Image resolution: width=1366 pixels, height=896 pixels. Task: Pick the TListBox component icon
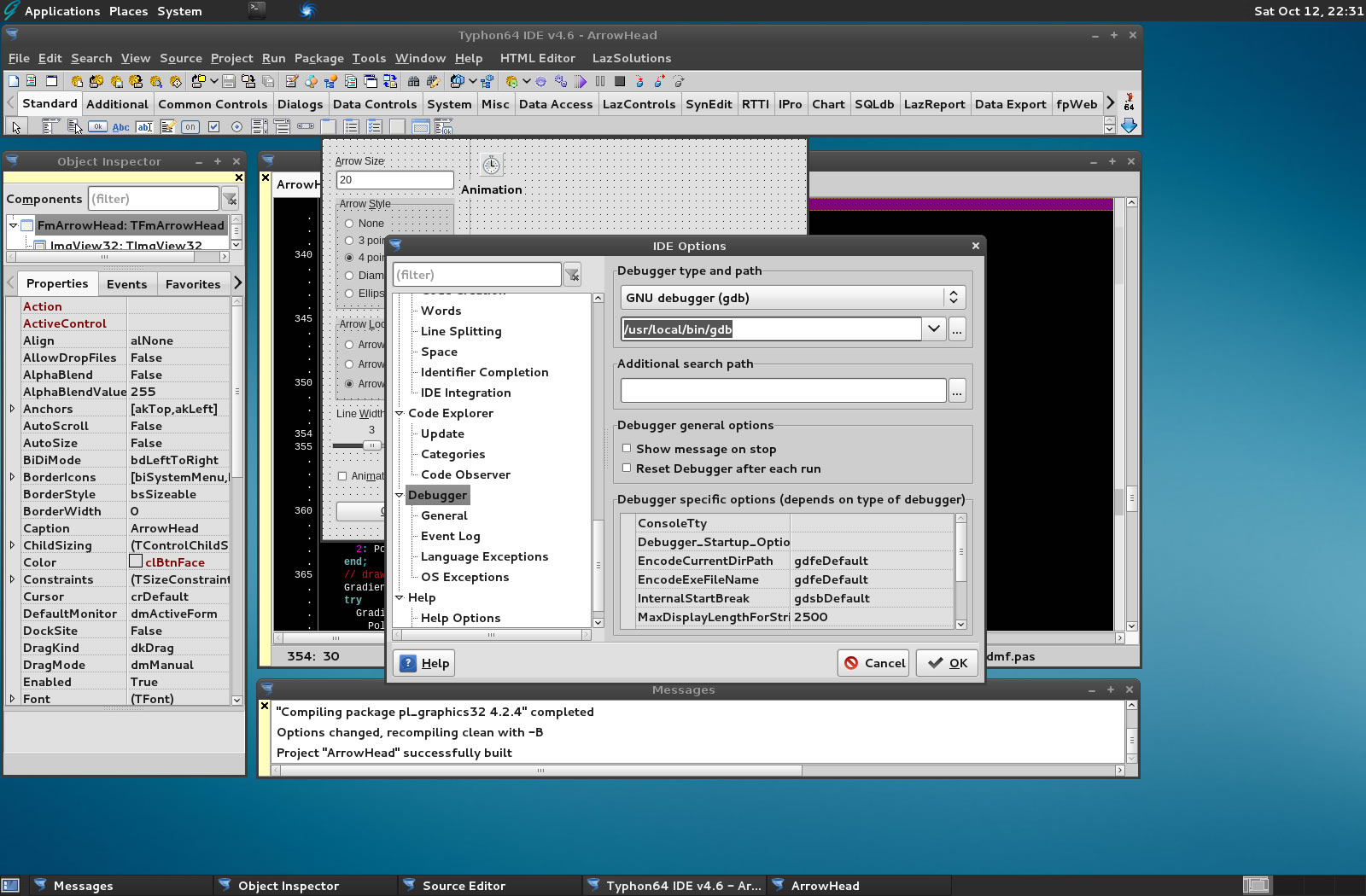[260, 126]
